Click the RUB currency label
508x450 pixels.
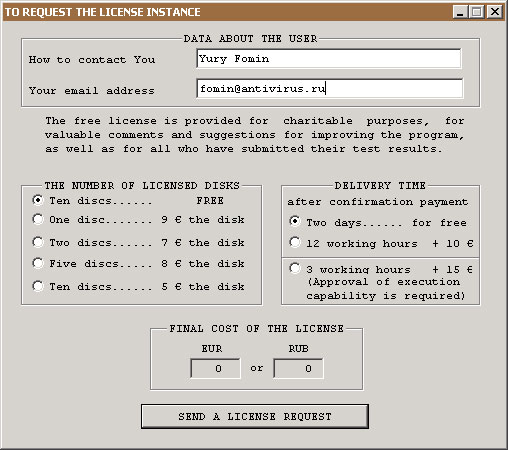pyautogui.click(x=298, y=349)
